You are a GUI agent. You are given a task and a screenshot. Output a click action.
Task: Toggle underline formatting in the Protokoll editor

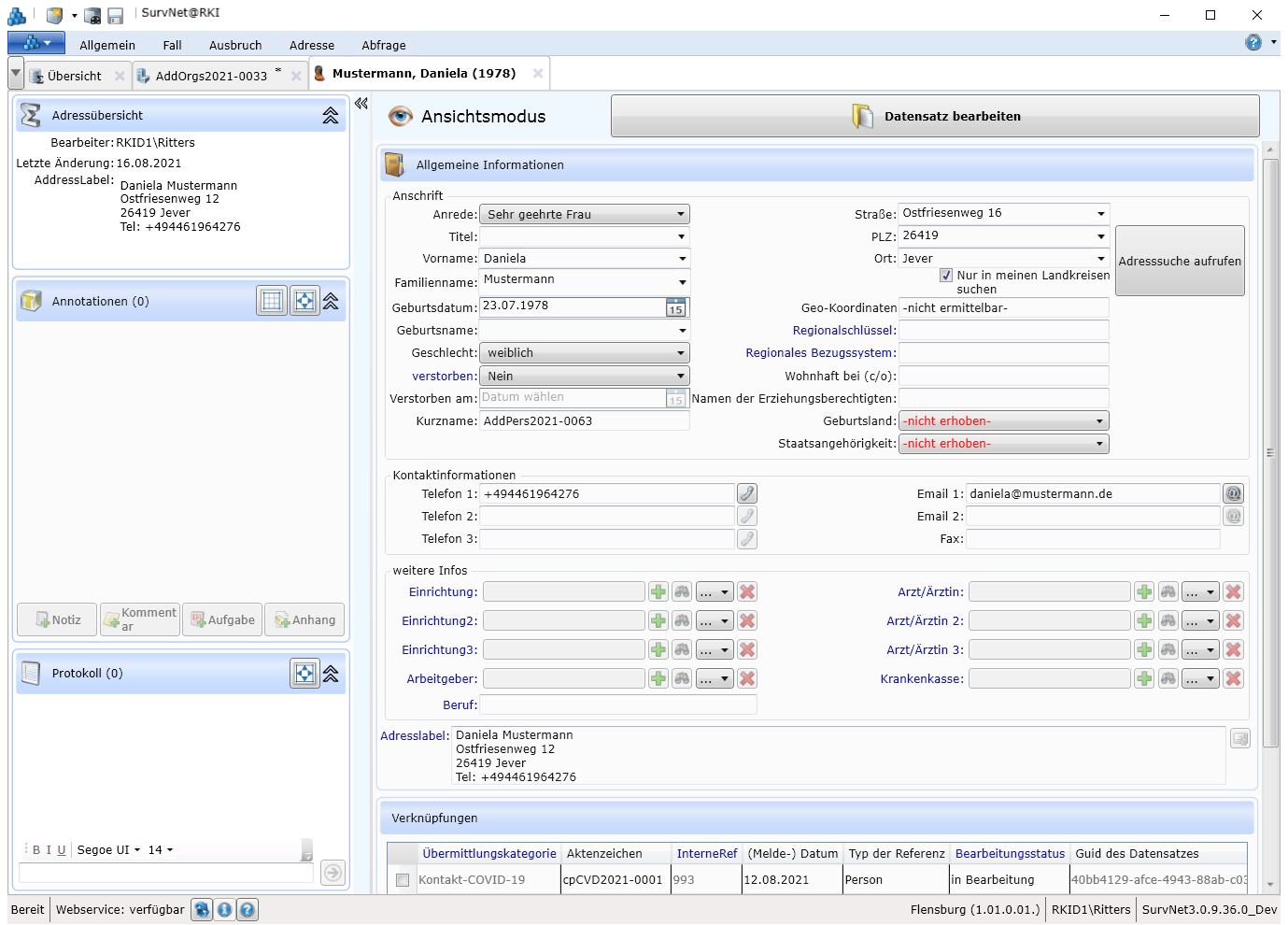coord(62,850)
